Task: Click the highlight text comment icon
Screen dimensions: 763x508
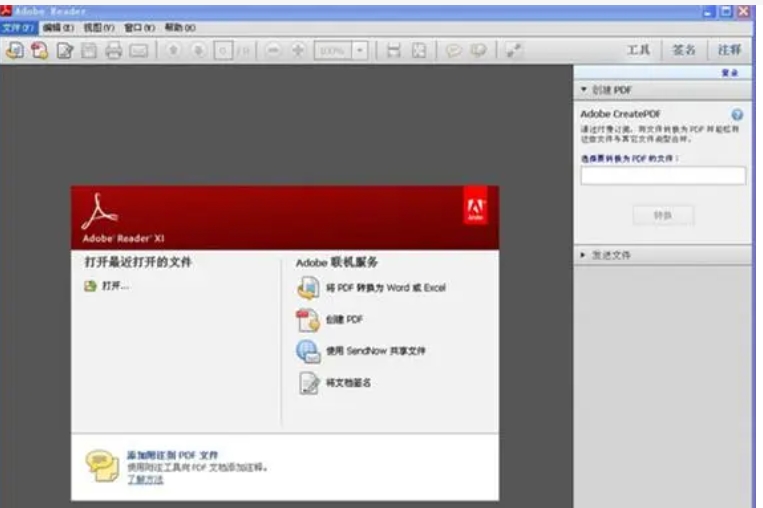Action: [x=479, y=50]
